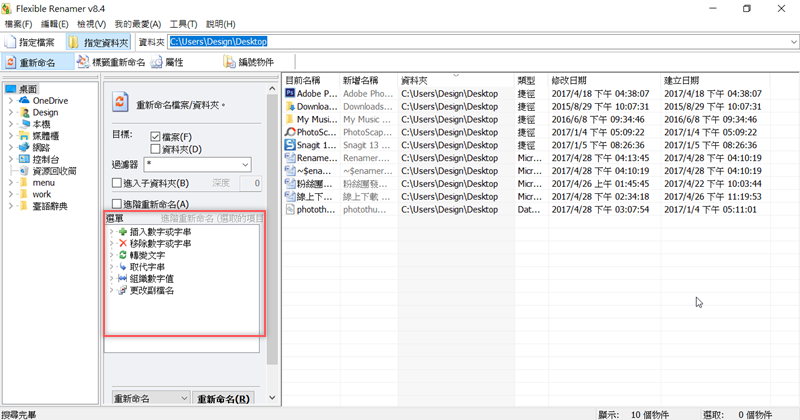Click the red X 移除數字或字串 icon

point(122,243)
